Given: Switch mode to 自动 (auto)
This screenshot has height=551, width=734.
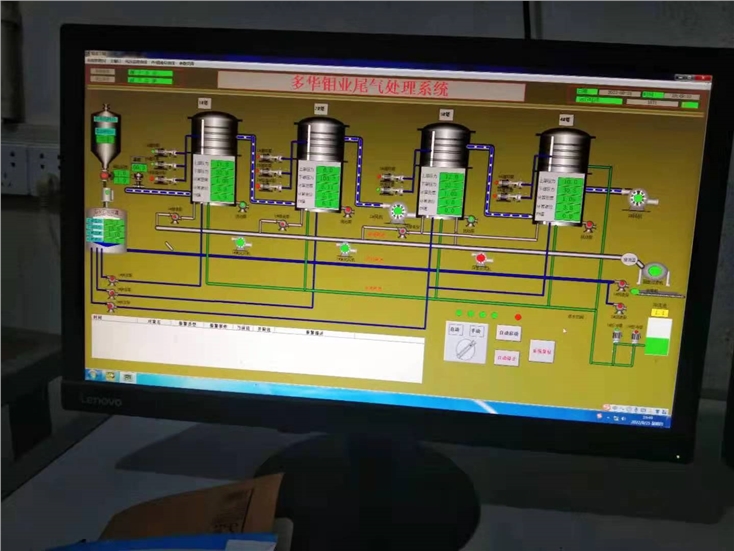Looking at the screenshot, I should [x=454, y=328].
